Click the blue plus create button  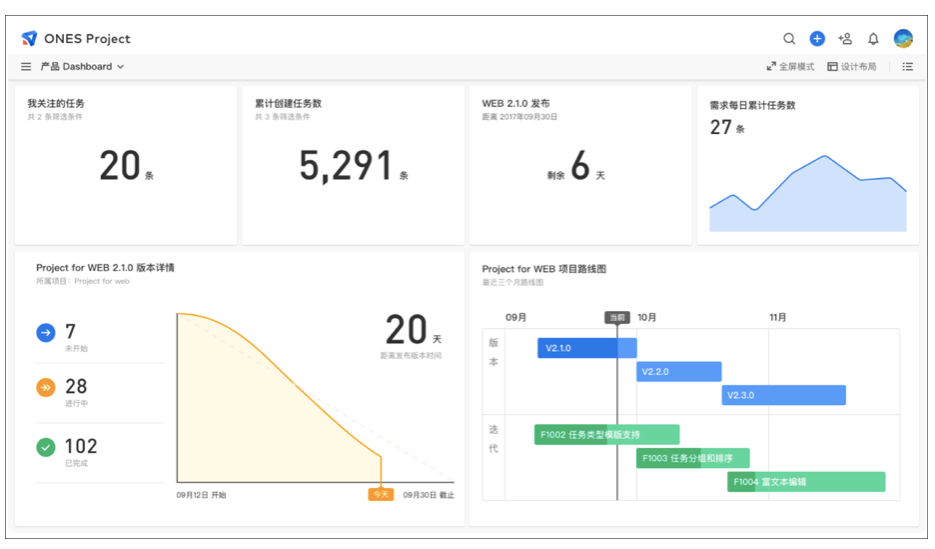click(x=817, y=39)
